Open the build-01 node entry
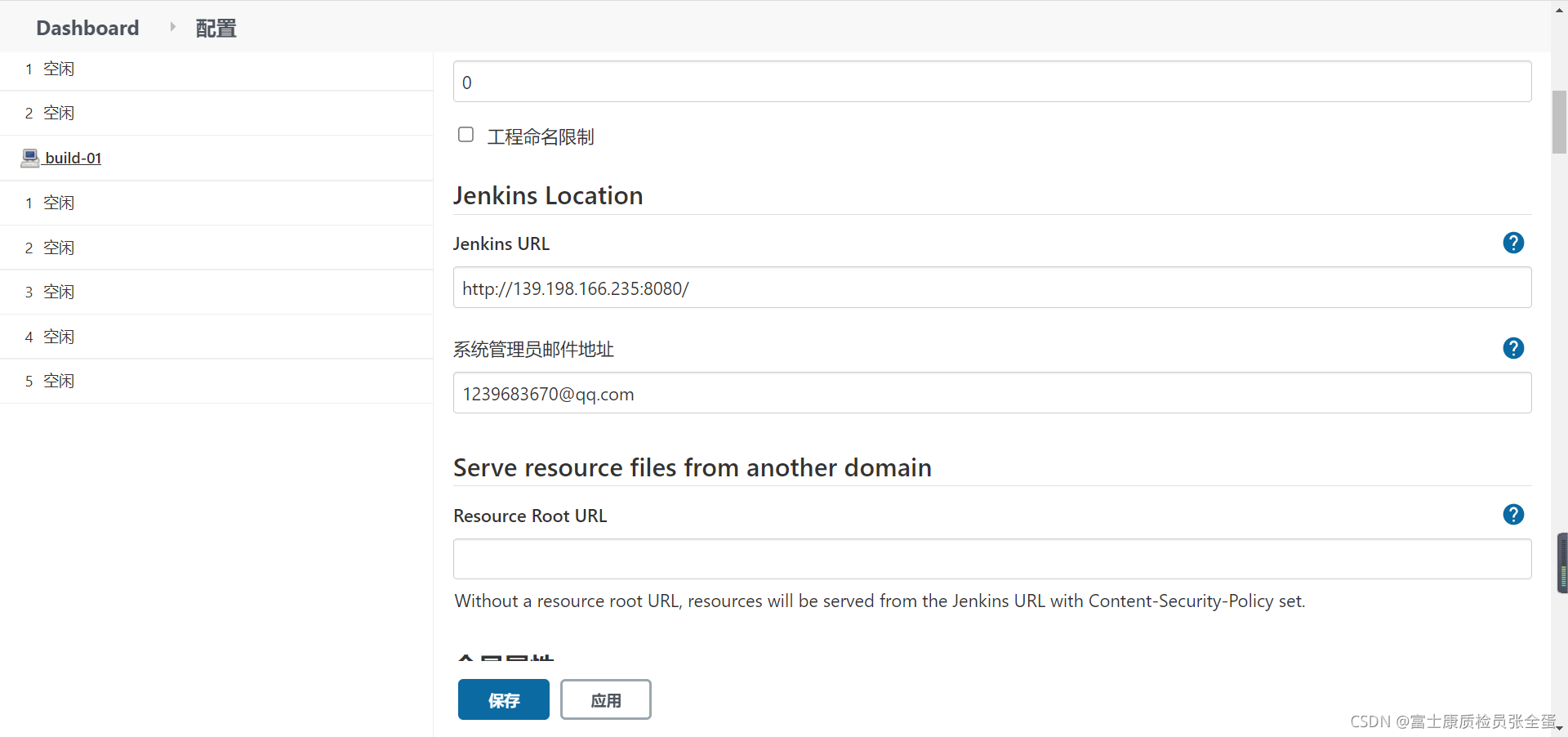 pyautogui.click(x=73, y=157)
